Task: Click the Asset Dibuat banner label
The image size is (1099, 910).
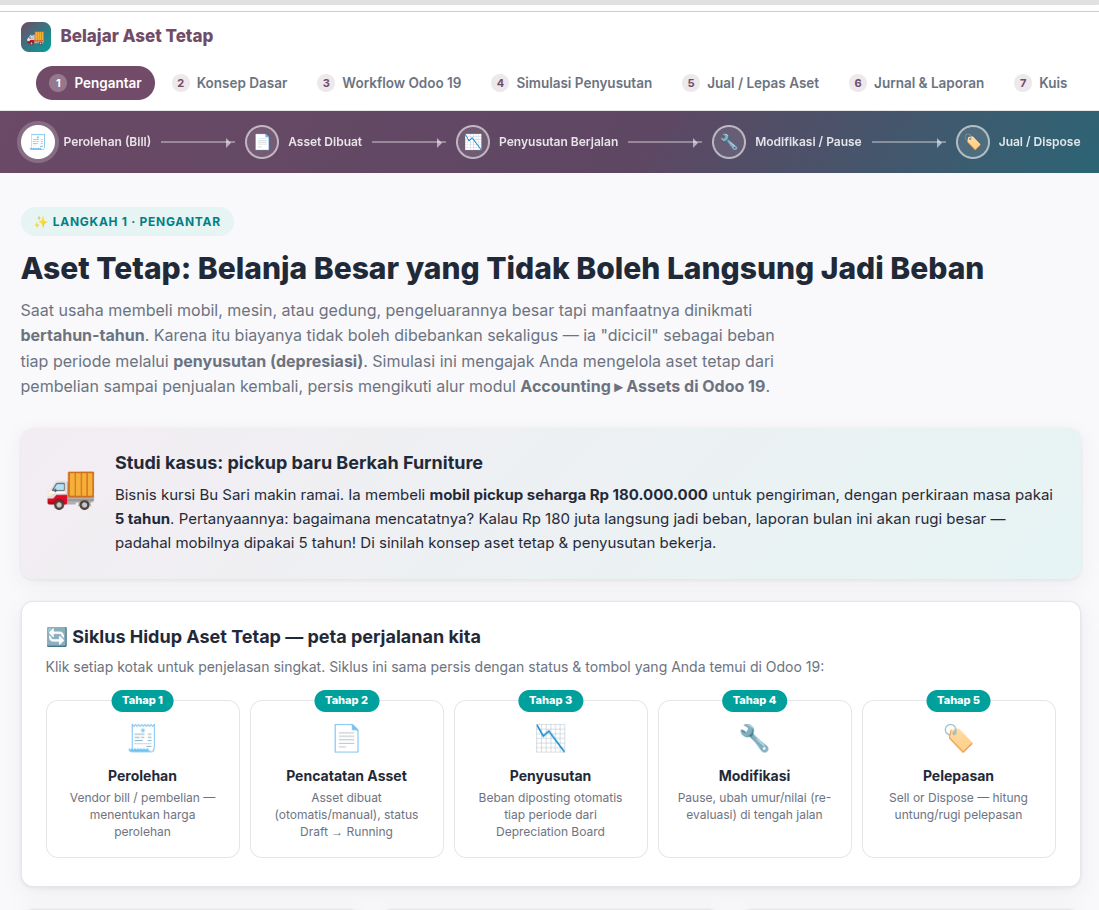Action: pos(325,142)
